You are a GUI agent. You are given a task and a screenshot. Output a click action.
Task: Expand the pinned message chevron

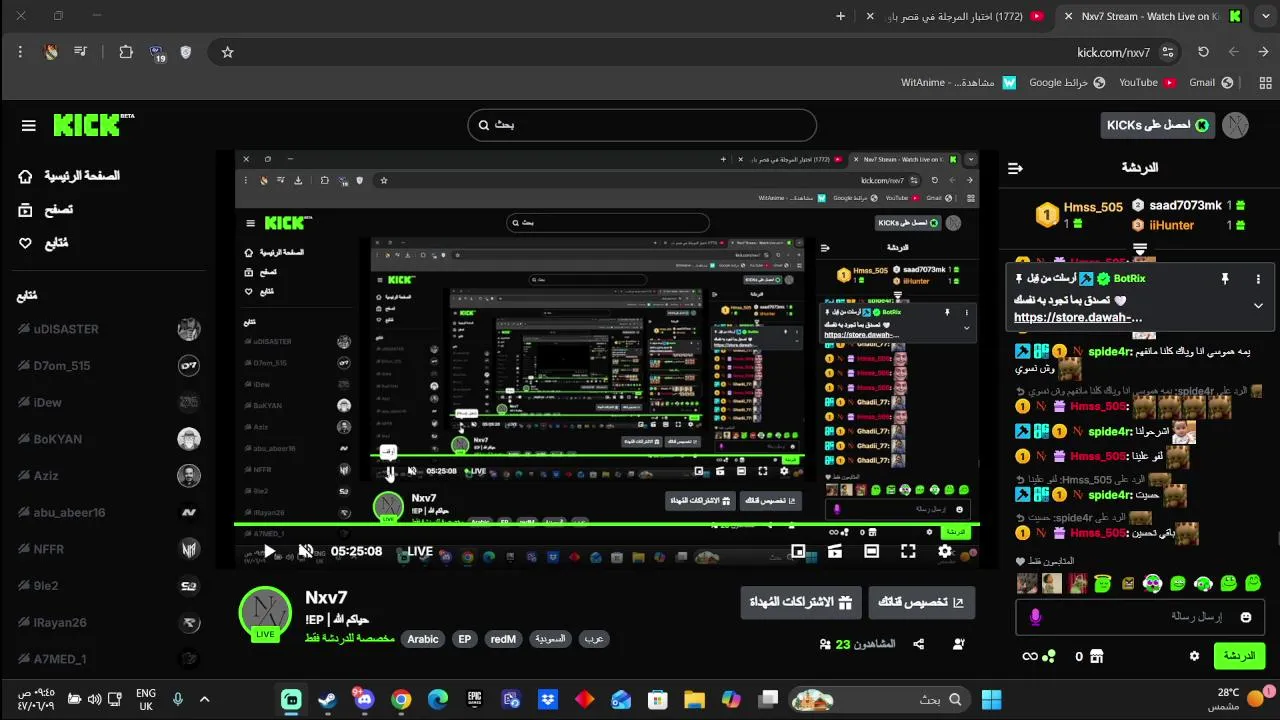pos(1258,306)
